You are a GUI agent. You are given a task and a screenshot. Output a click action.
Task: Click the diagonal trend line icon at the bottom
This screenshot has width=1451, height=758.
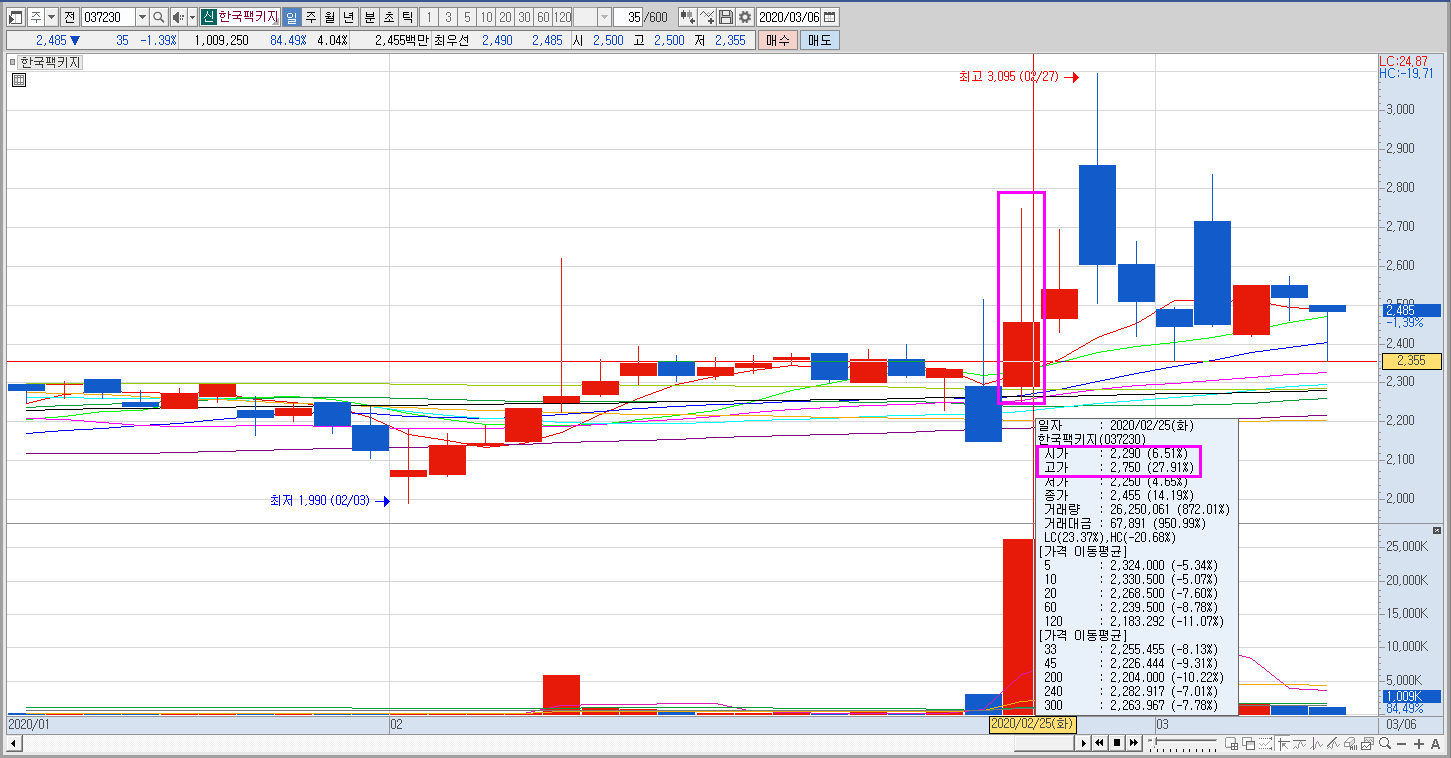point(1333,743)
